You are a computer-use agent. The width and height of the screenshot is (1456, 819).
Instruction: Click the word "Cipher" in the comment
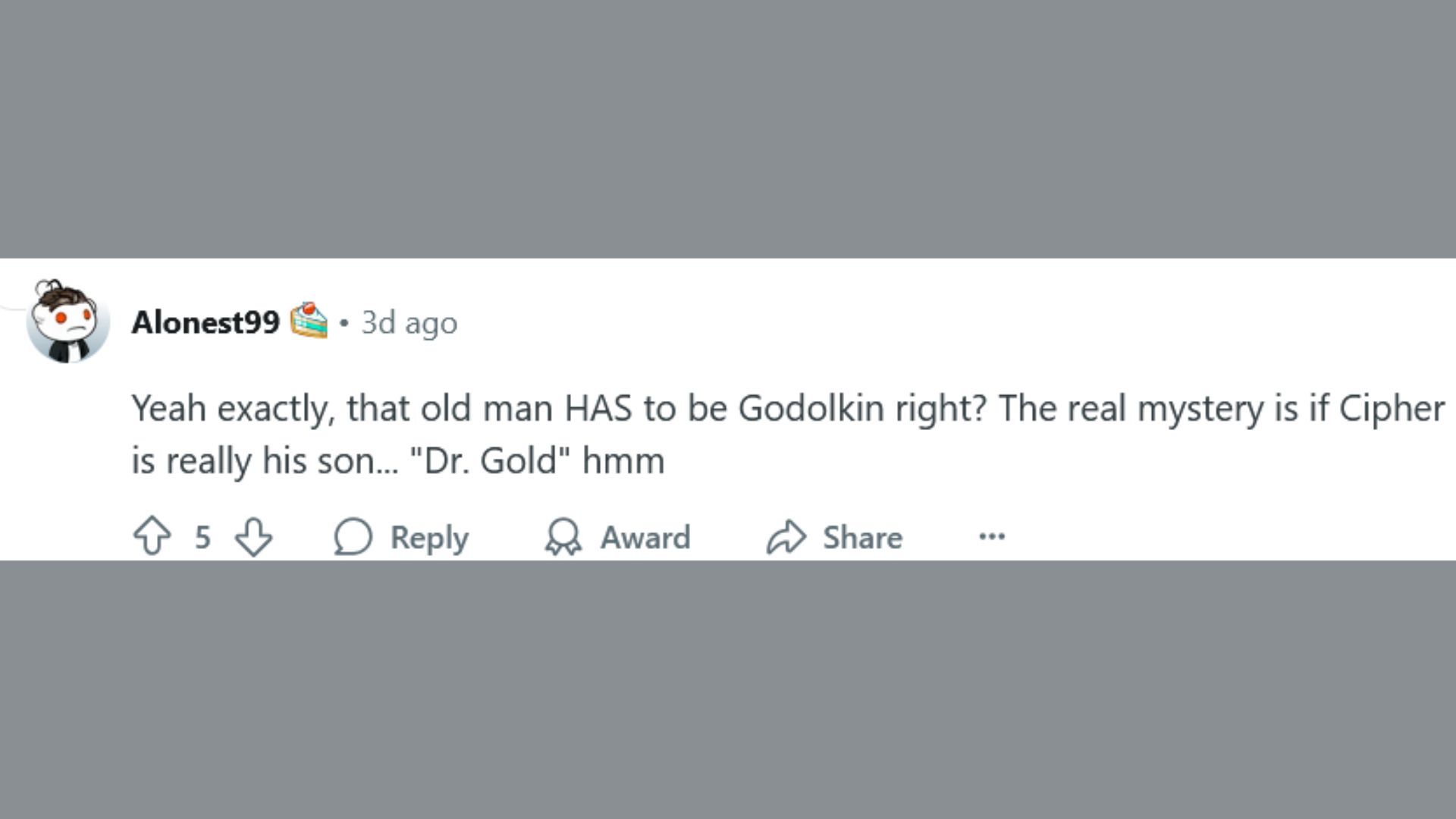pyautogui.click(x=1391, y=408)
